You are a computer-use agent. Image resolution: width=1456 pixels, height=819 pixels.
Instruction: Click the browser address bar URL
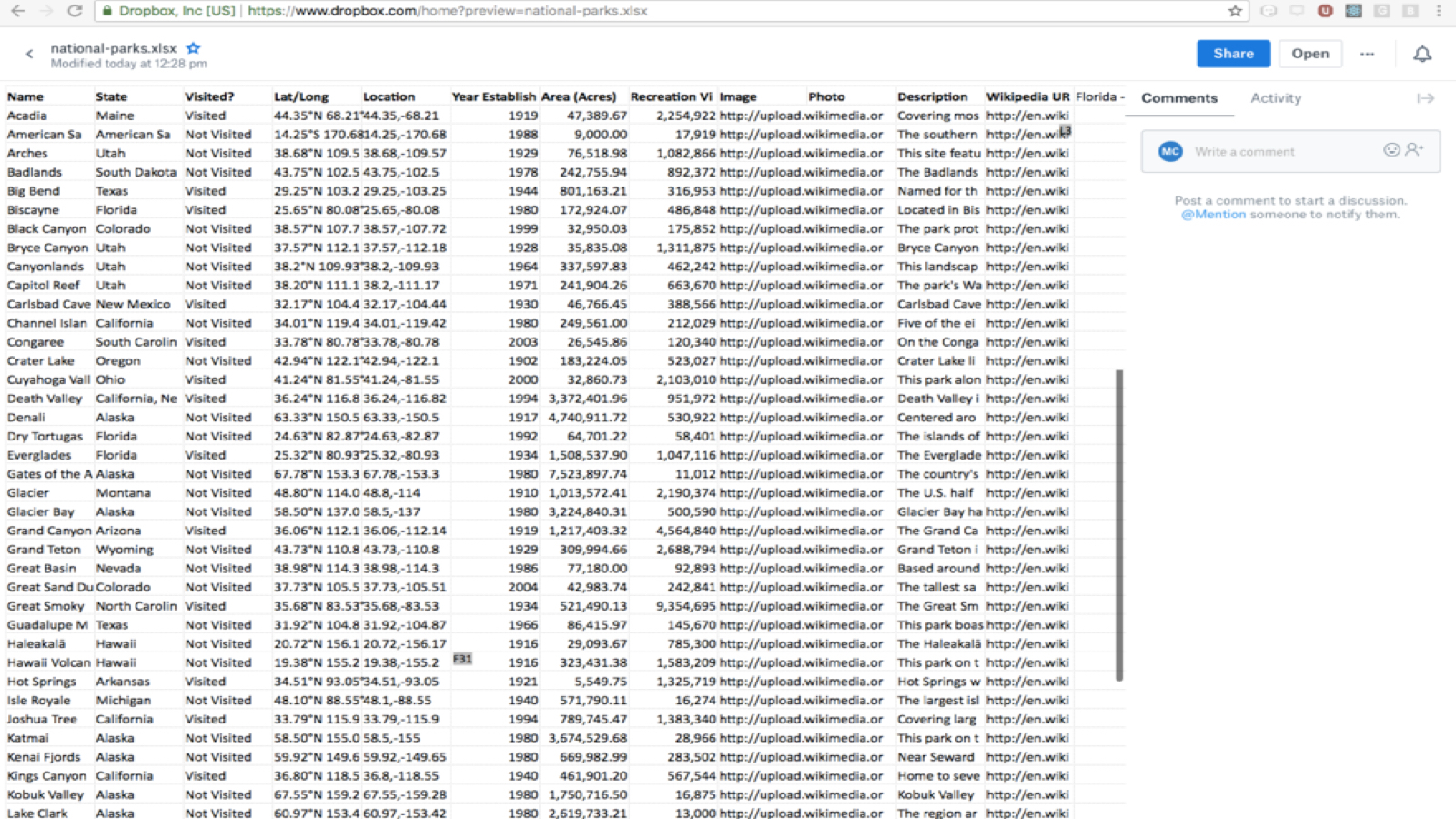click(447, 11)
